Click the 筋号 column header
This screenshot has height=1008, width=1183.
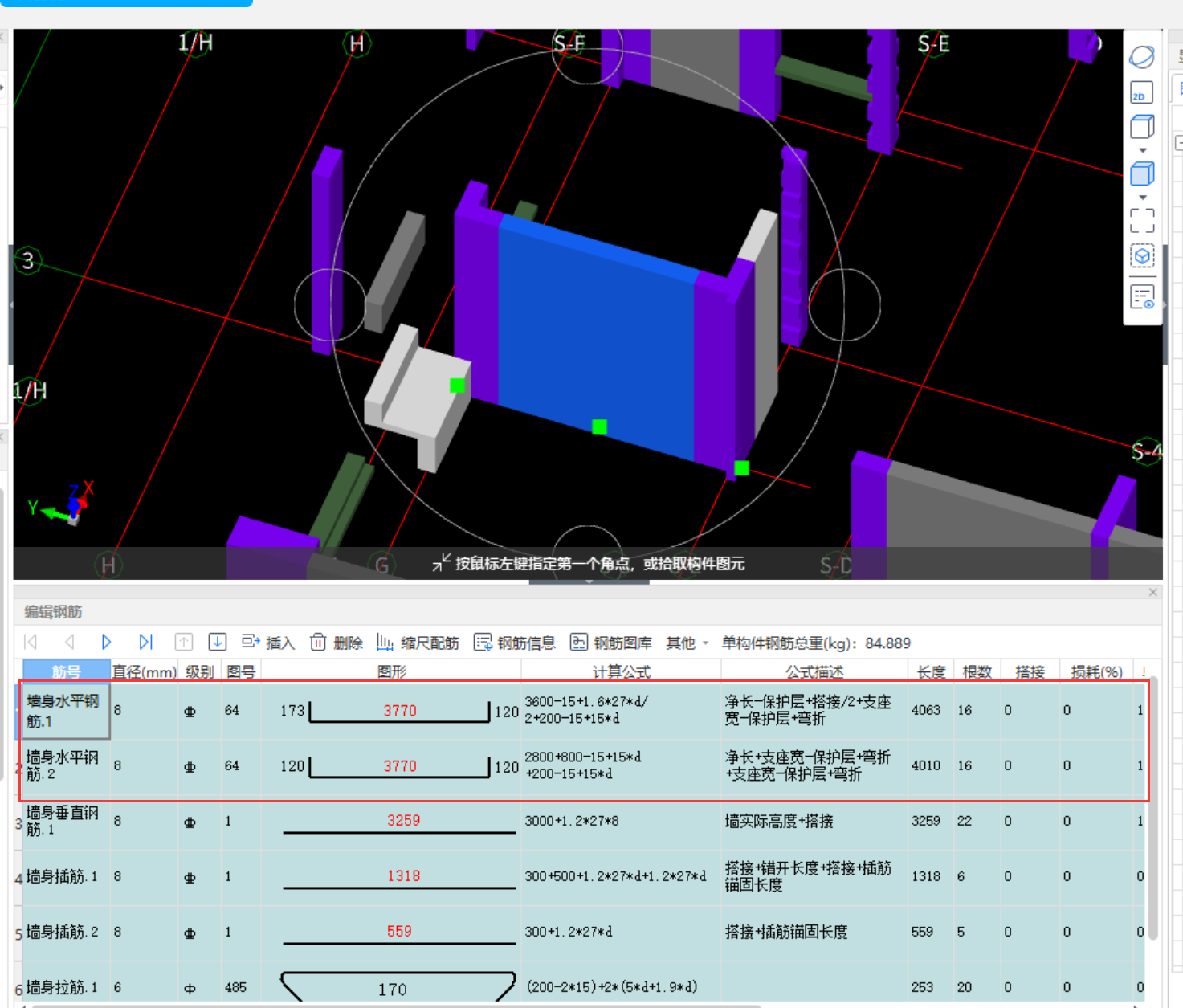66,671
